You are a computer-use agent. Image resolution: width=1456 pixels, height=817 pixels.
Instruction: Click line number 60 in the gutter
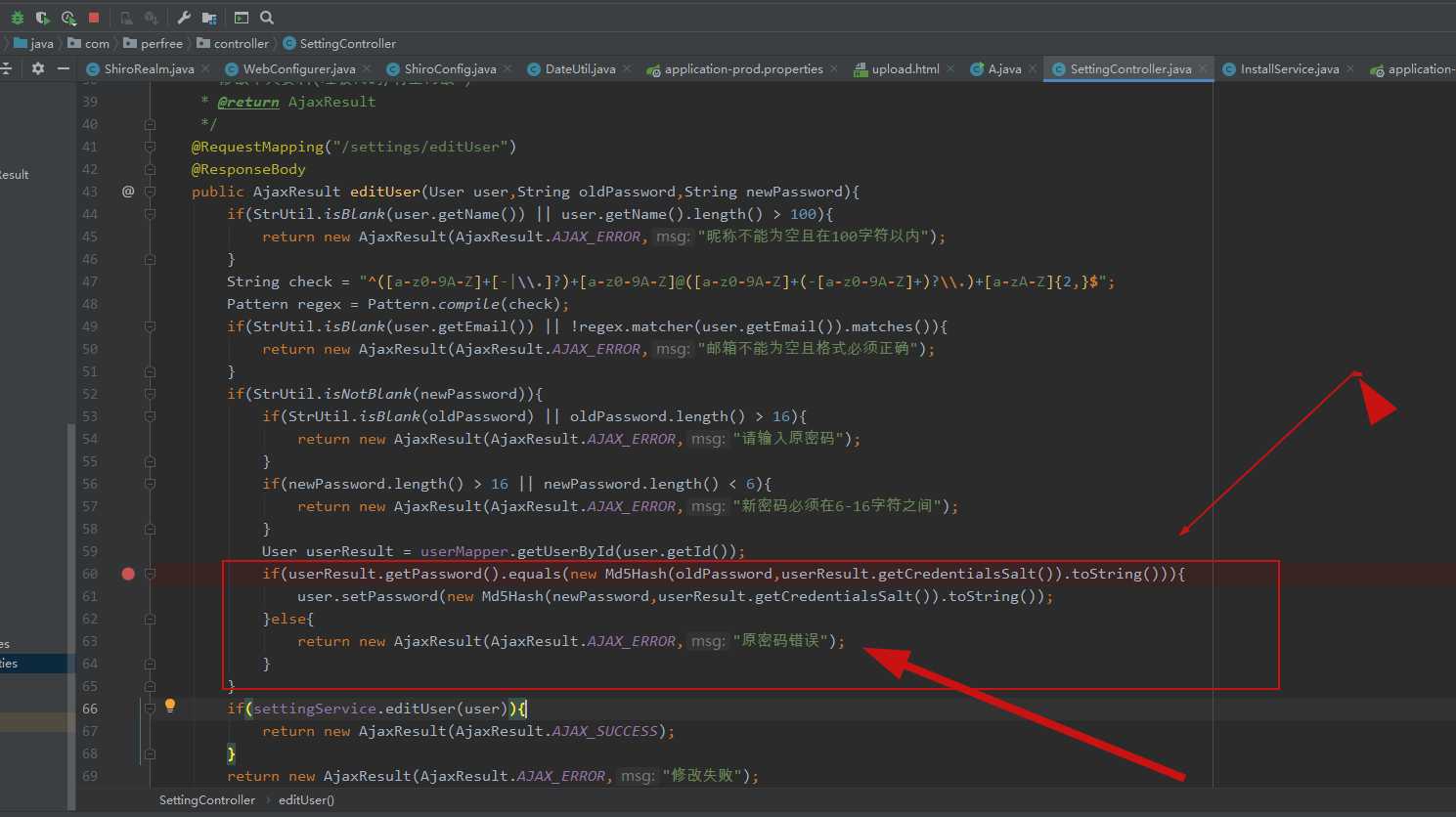click(90, 574)
